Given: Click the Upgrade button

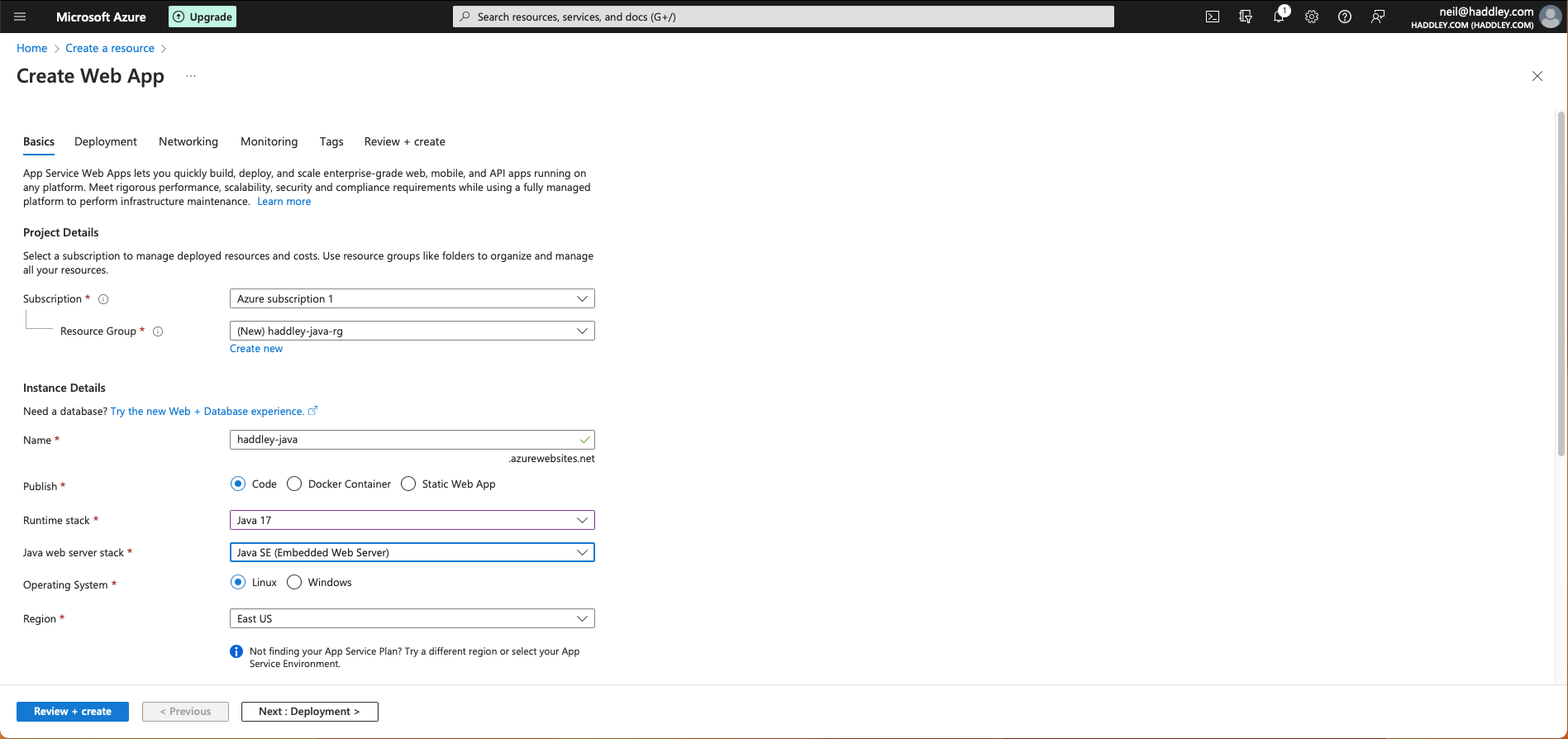Looking at the screenshot, I should [203, 17].
